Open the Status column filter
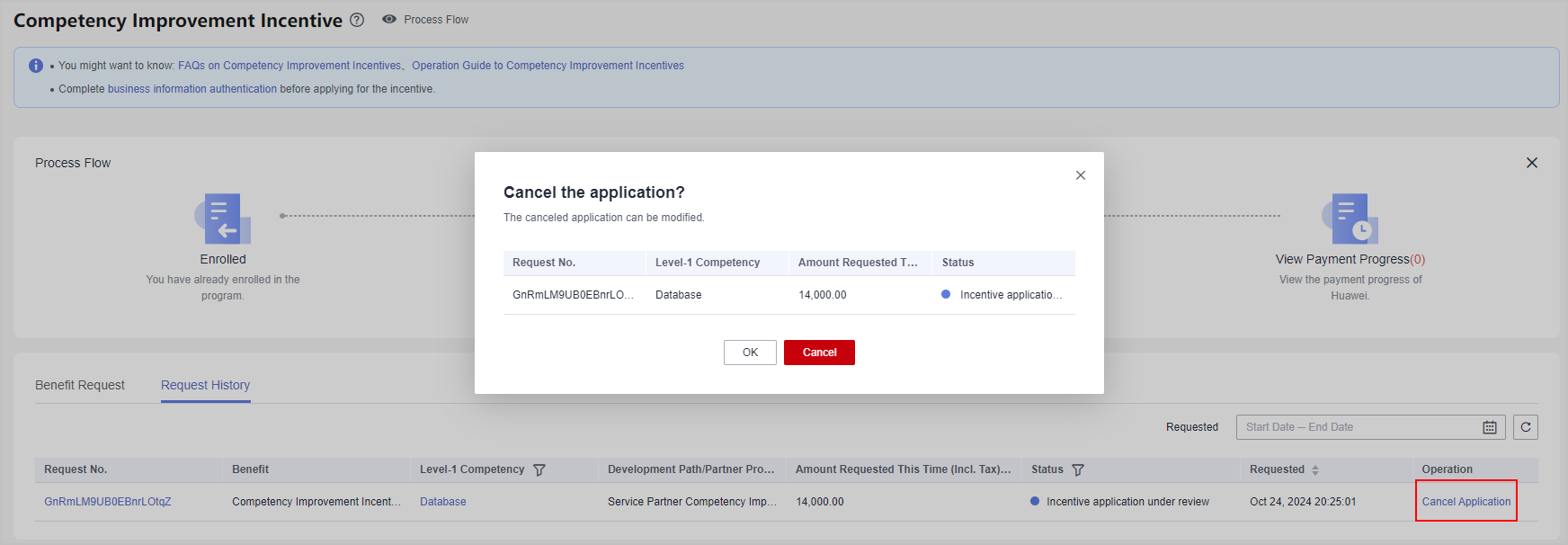1568x545 pixels. click(1078, 469)
